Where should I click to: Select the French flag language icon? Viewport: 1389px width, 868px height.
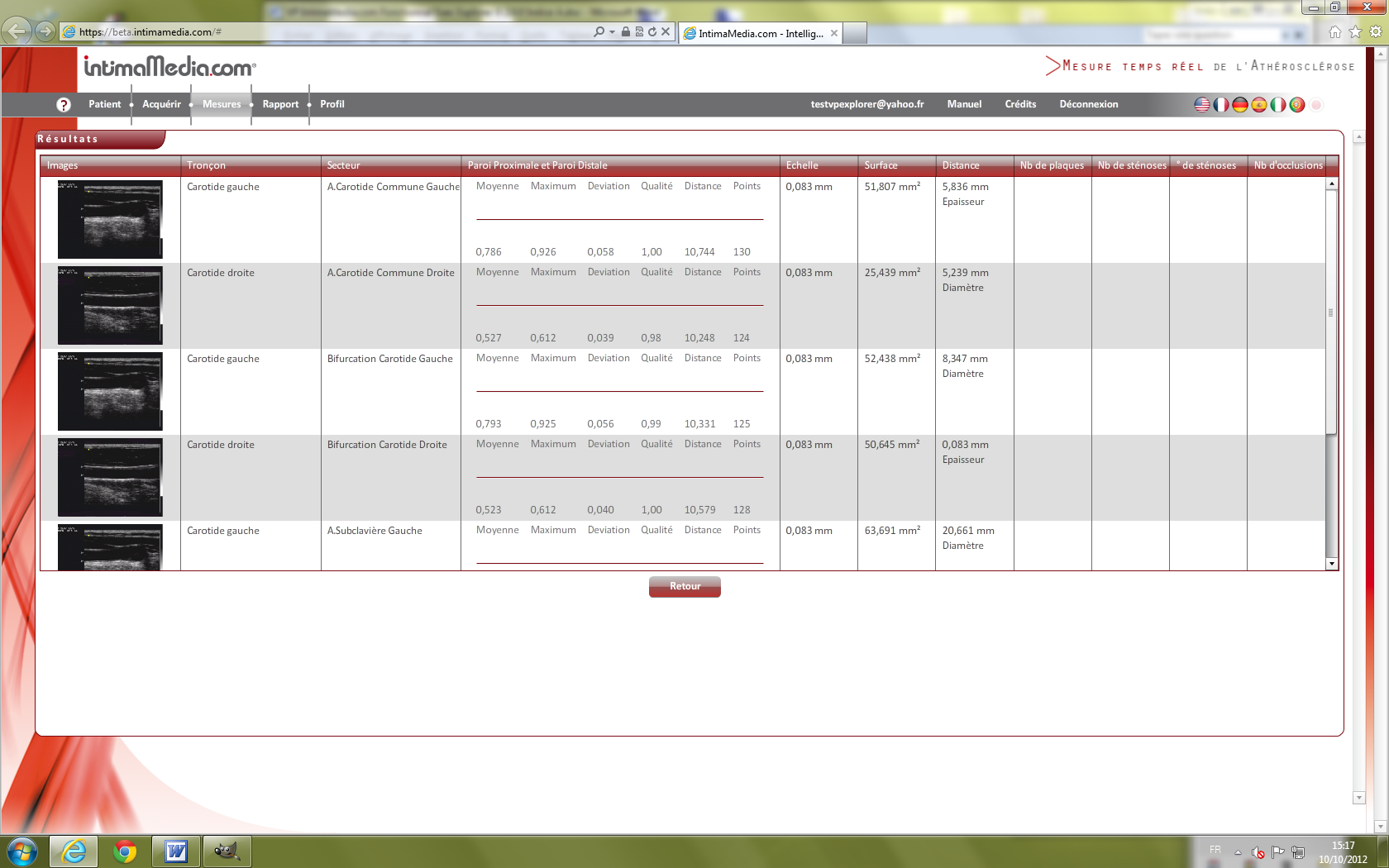click(x=1221, y=105)
